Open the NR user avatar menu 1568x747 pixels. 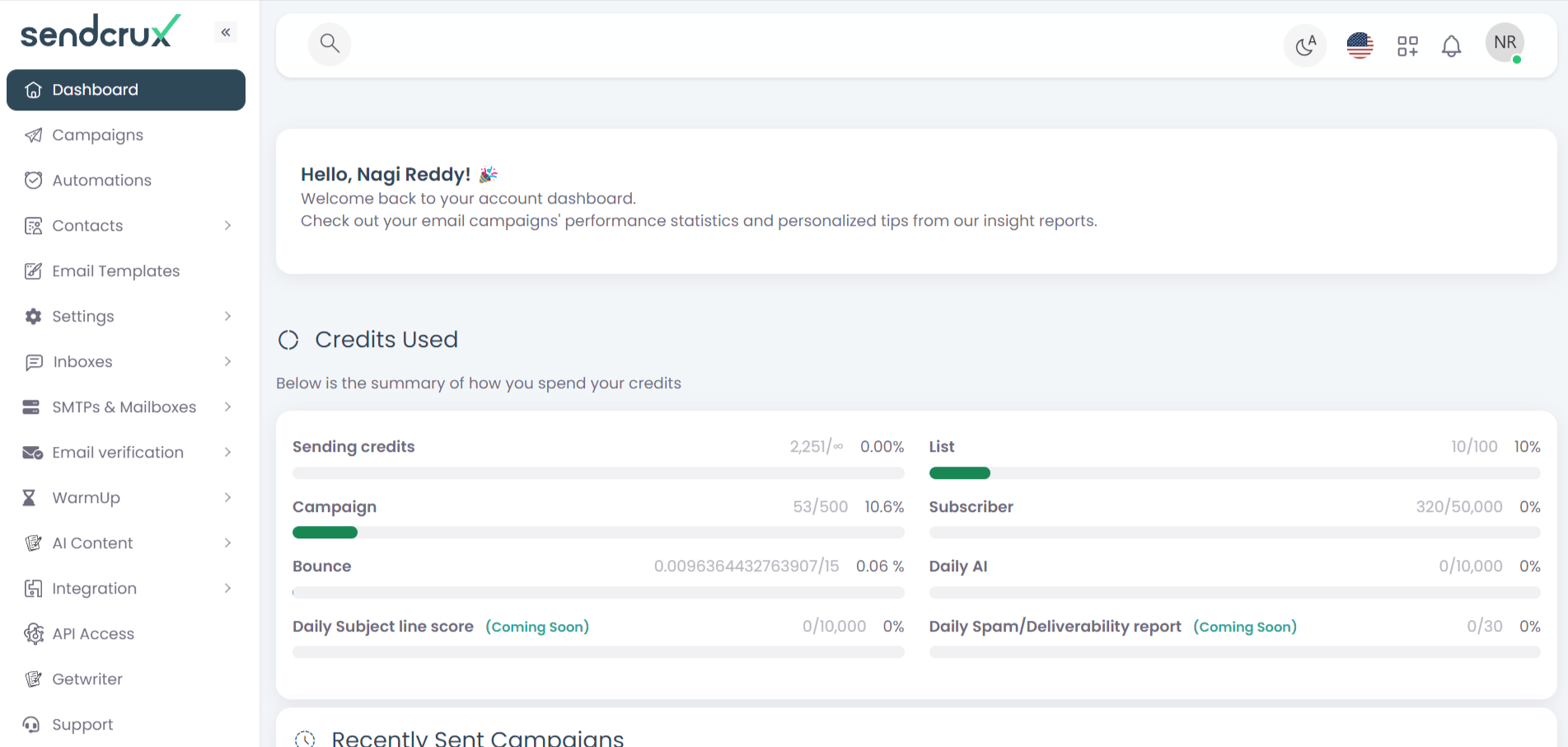[1505, 43]
